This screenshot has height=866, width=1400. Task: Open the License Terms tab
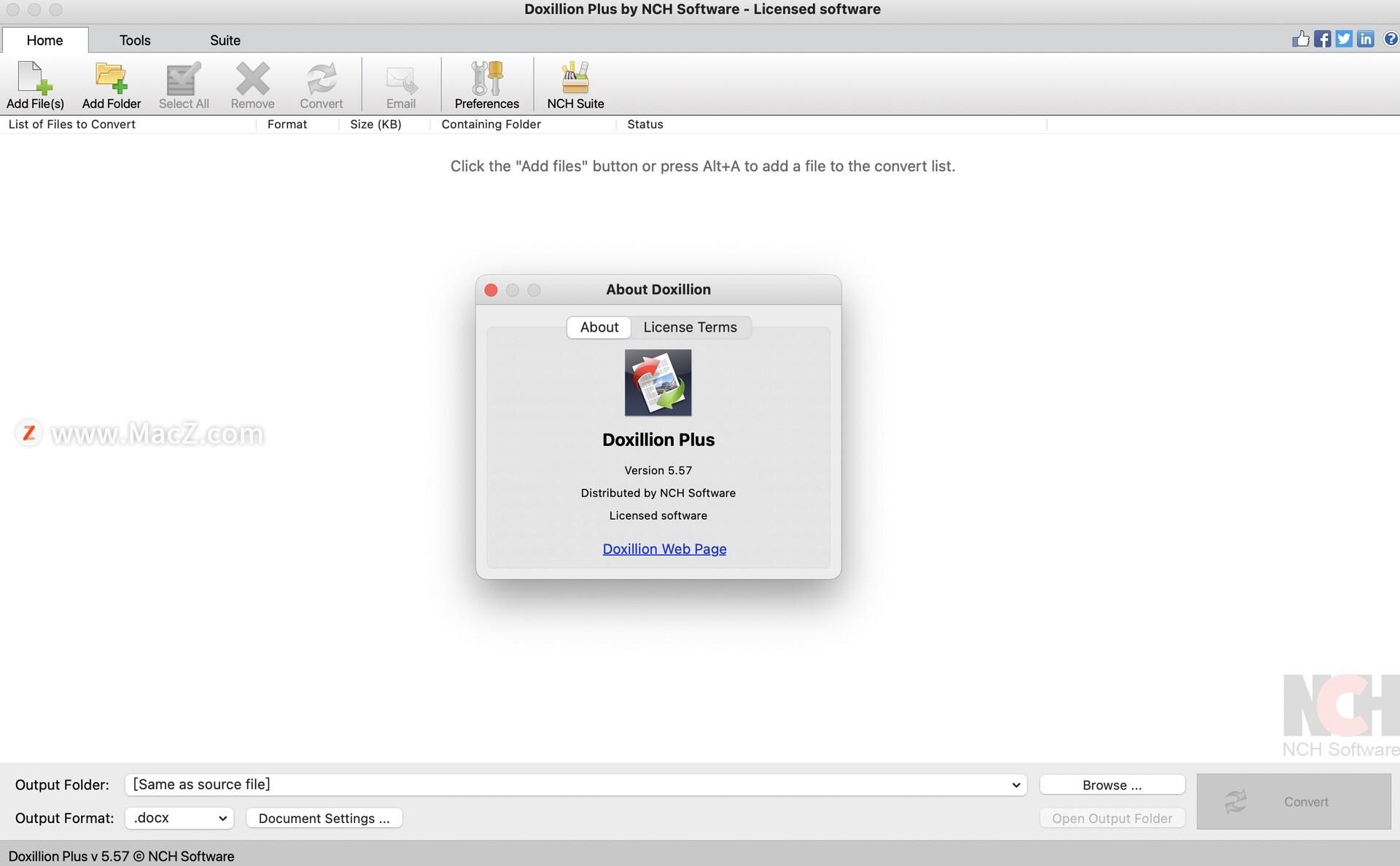click(690, 327)
